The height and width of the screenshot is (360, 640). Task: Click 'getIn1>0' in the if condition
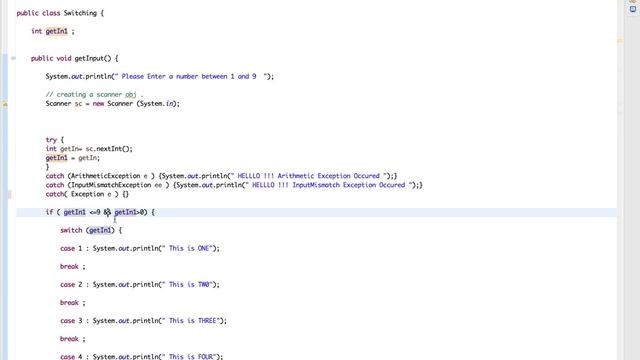(129, 212)
